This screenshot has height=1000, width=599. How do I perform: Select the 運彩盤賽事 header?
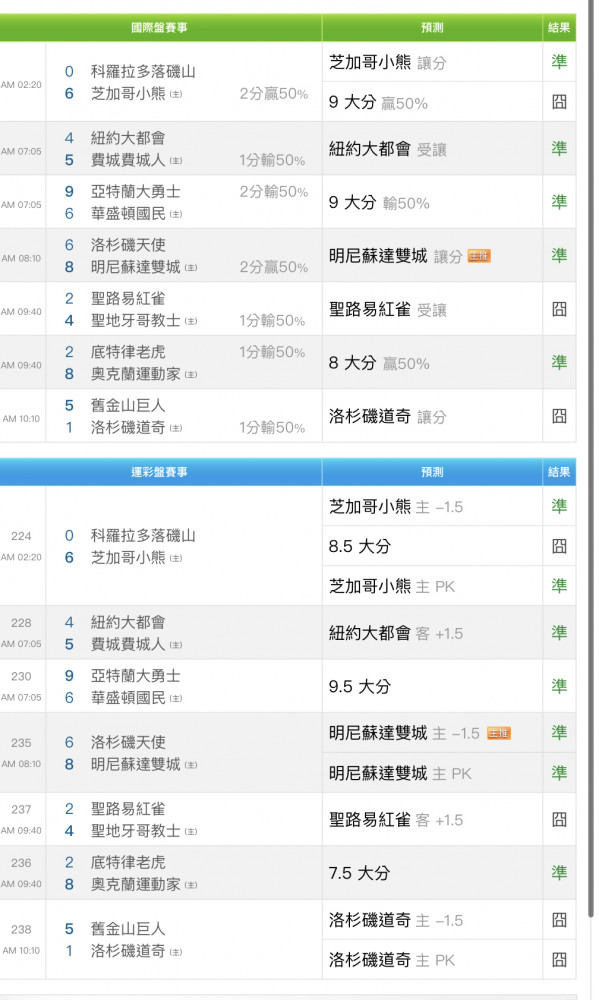tap(159, 472)
